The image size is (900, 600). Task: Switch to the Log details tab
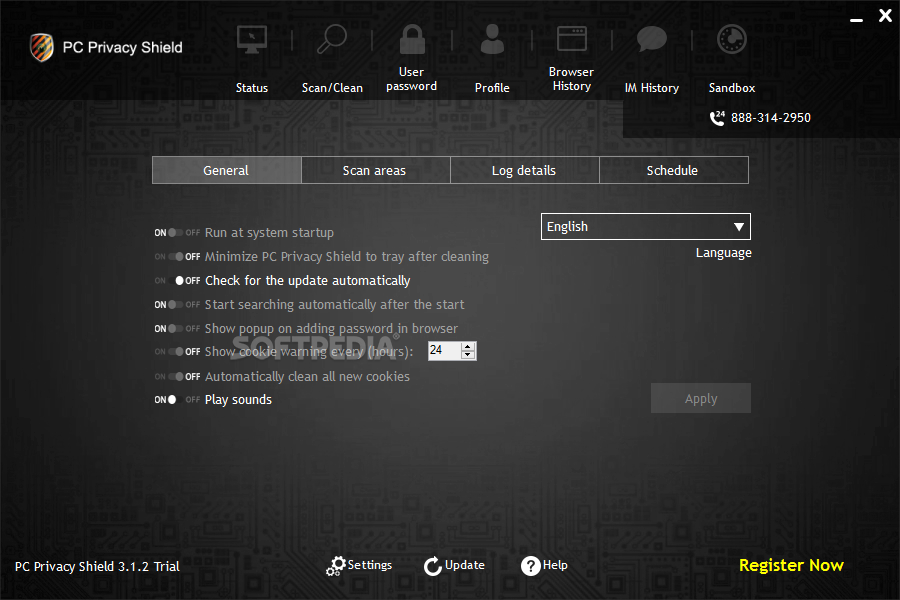(x=525, y=171)
